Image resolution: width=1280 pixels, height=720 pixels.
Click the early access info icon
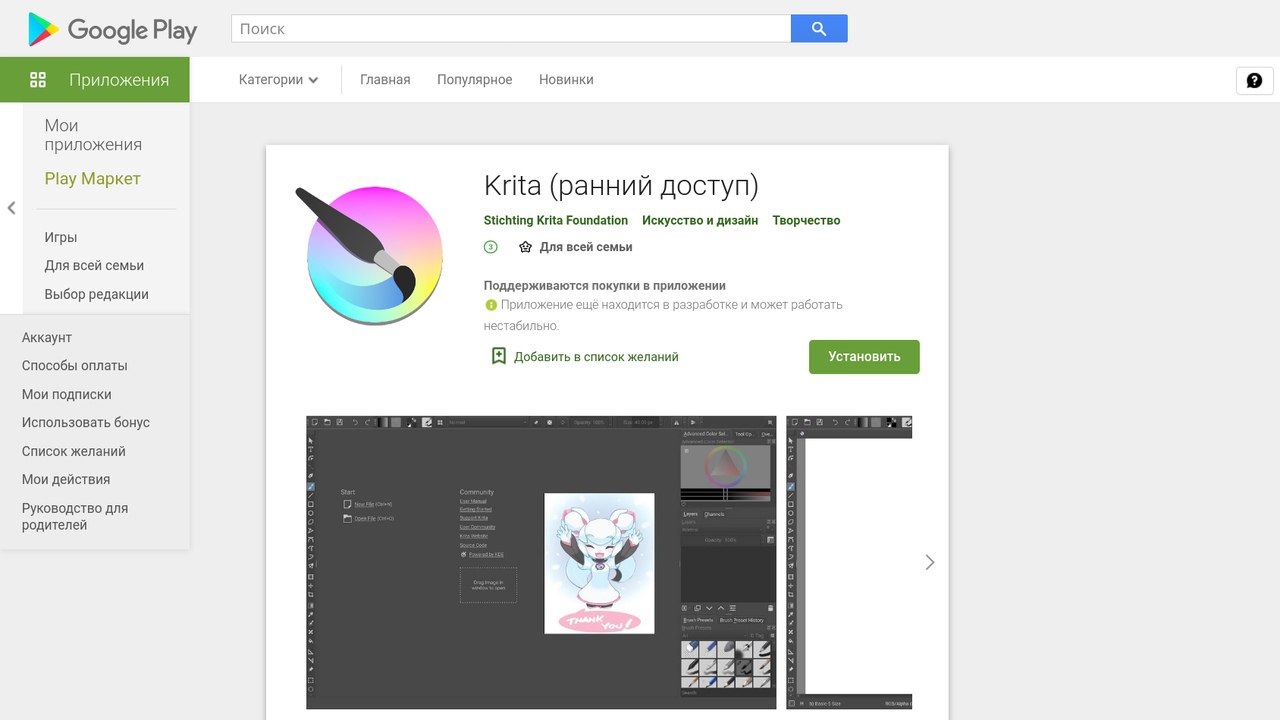point(491,305)
